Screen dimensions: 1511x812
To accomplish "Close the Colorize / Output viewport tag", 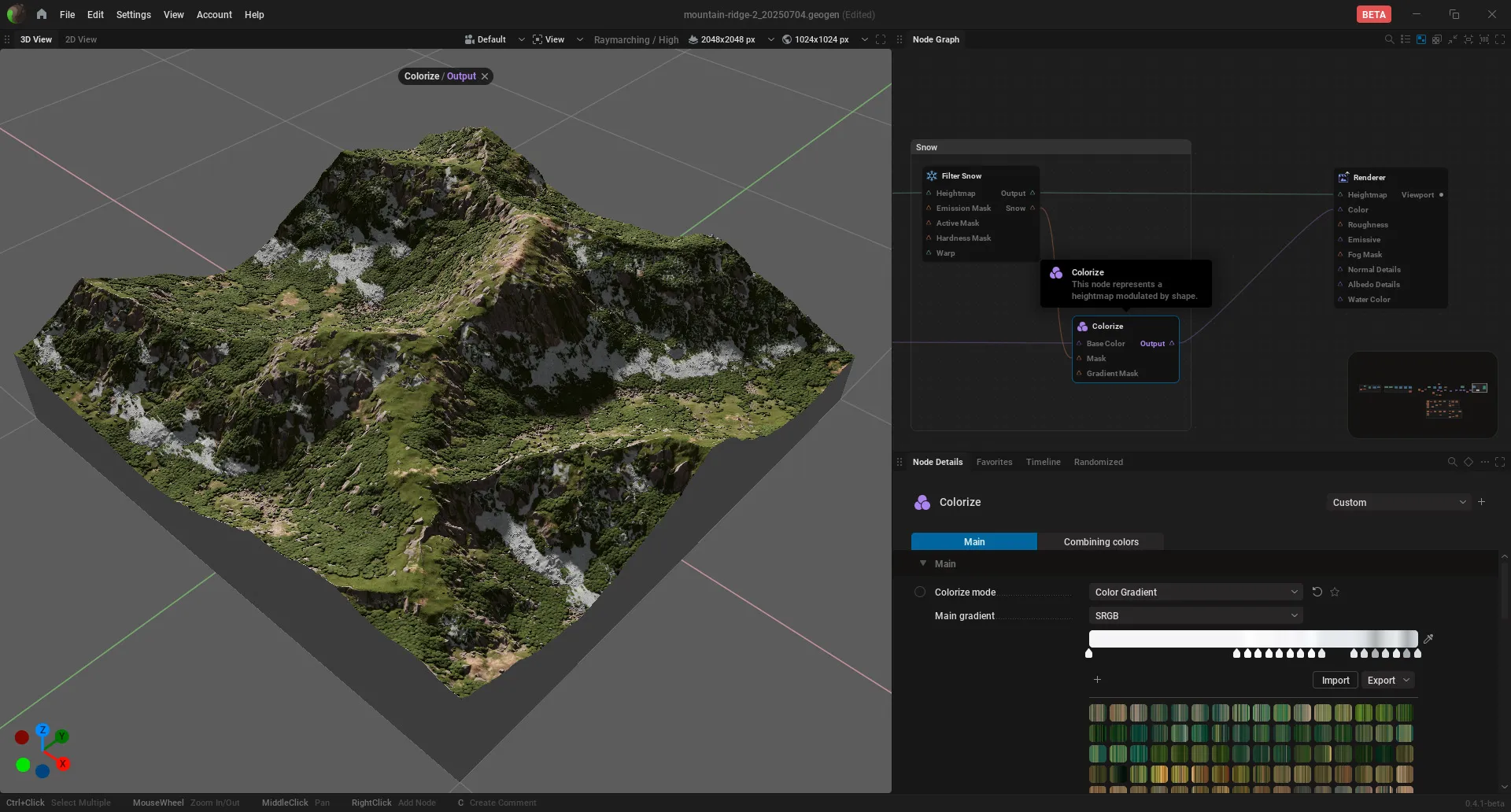I will click(485, 76).
